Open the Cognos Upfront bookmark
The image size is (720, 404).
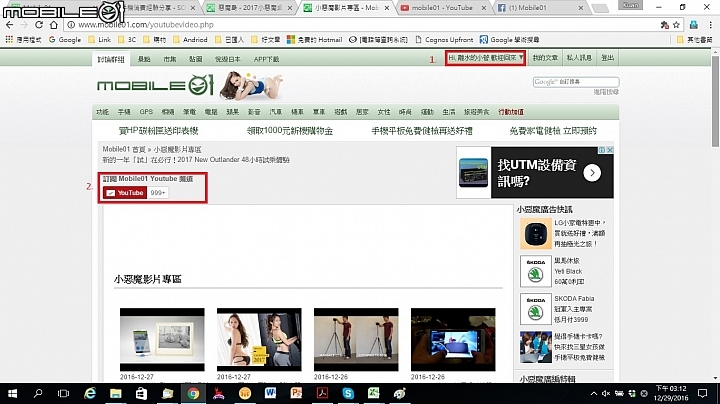coord(444,39)
